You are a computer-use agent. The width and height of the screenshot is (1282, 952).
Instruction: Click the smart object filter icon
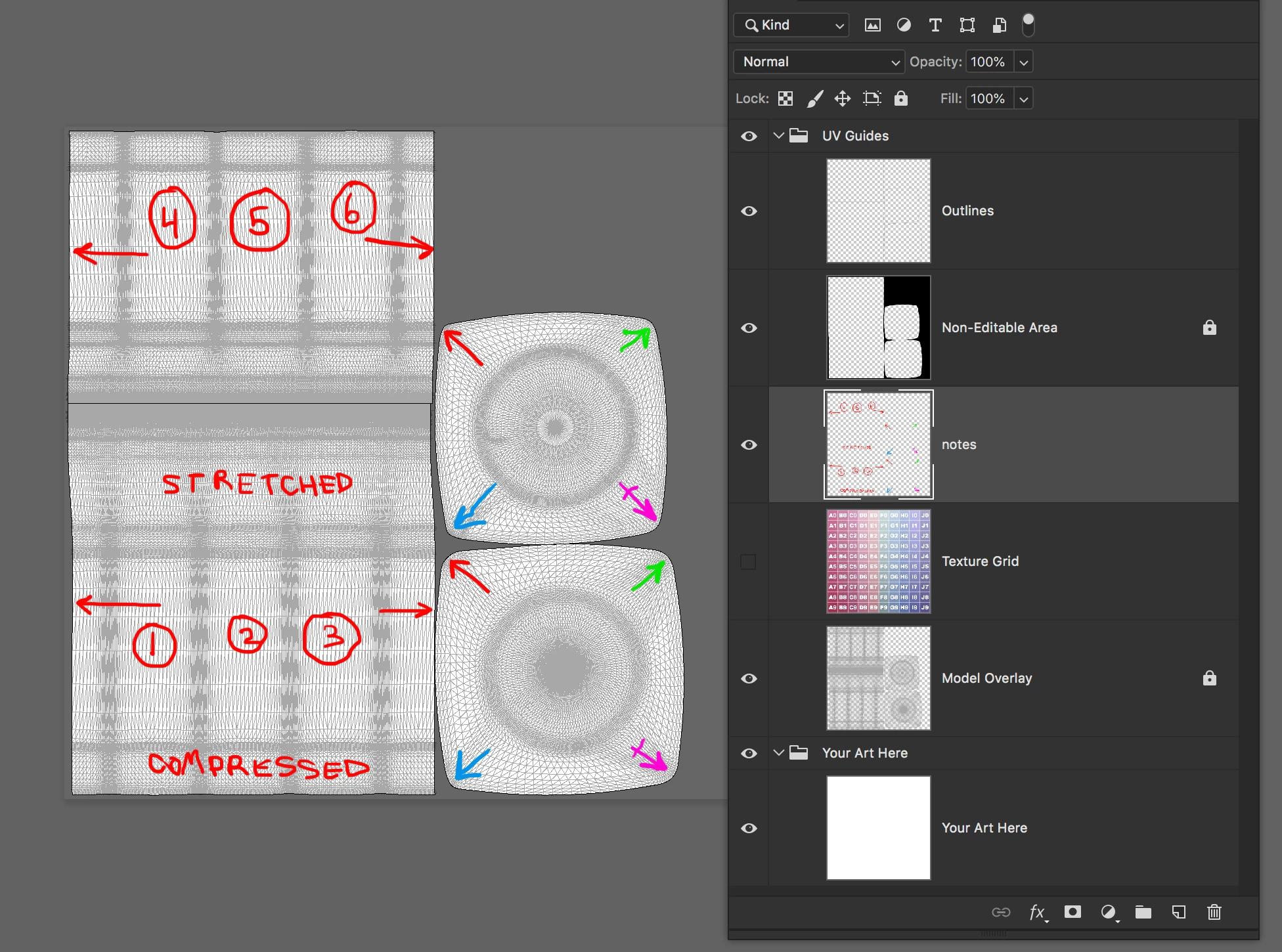pos(999,25)
